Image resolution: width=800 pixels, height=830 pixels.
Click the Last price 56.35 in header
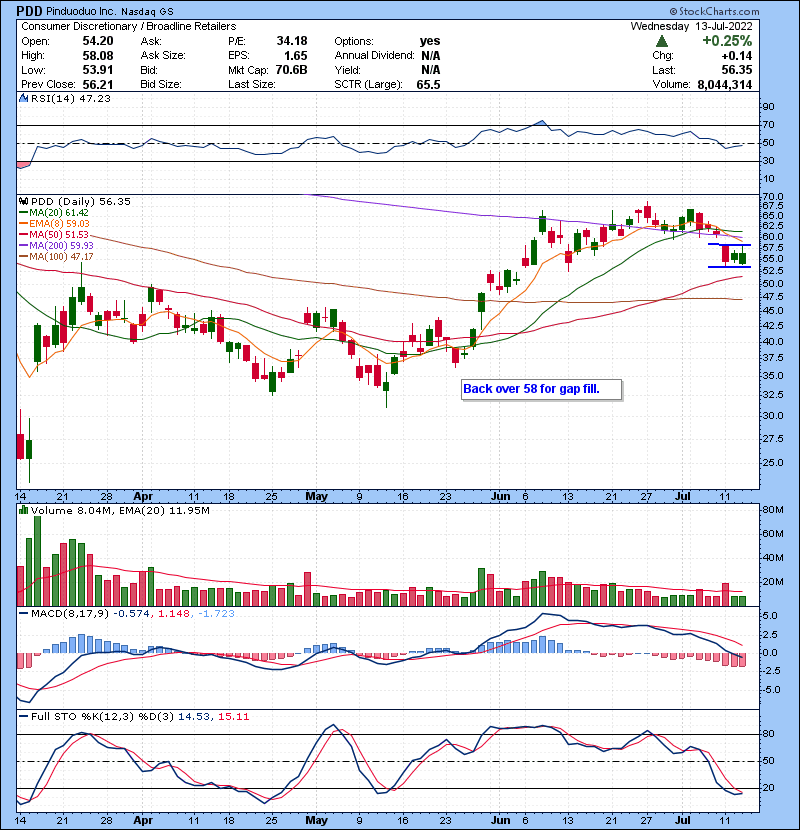(737, 70)
